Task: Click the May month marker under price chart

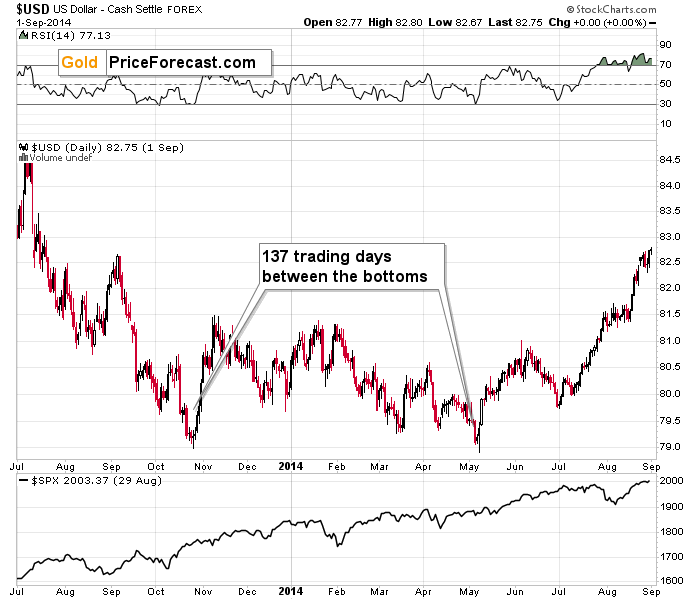Action: [469, 467]
